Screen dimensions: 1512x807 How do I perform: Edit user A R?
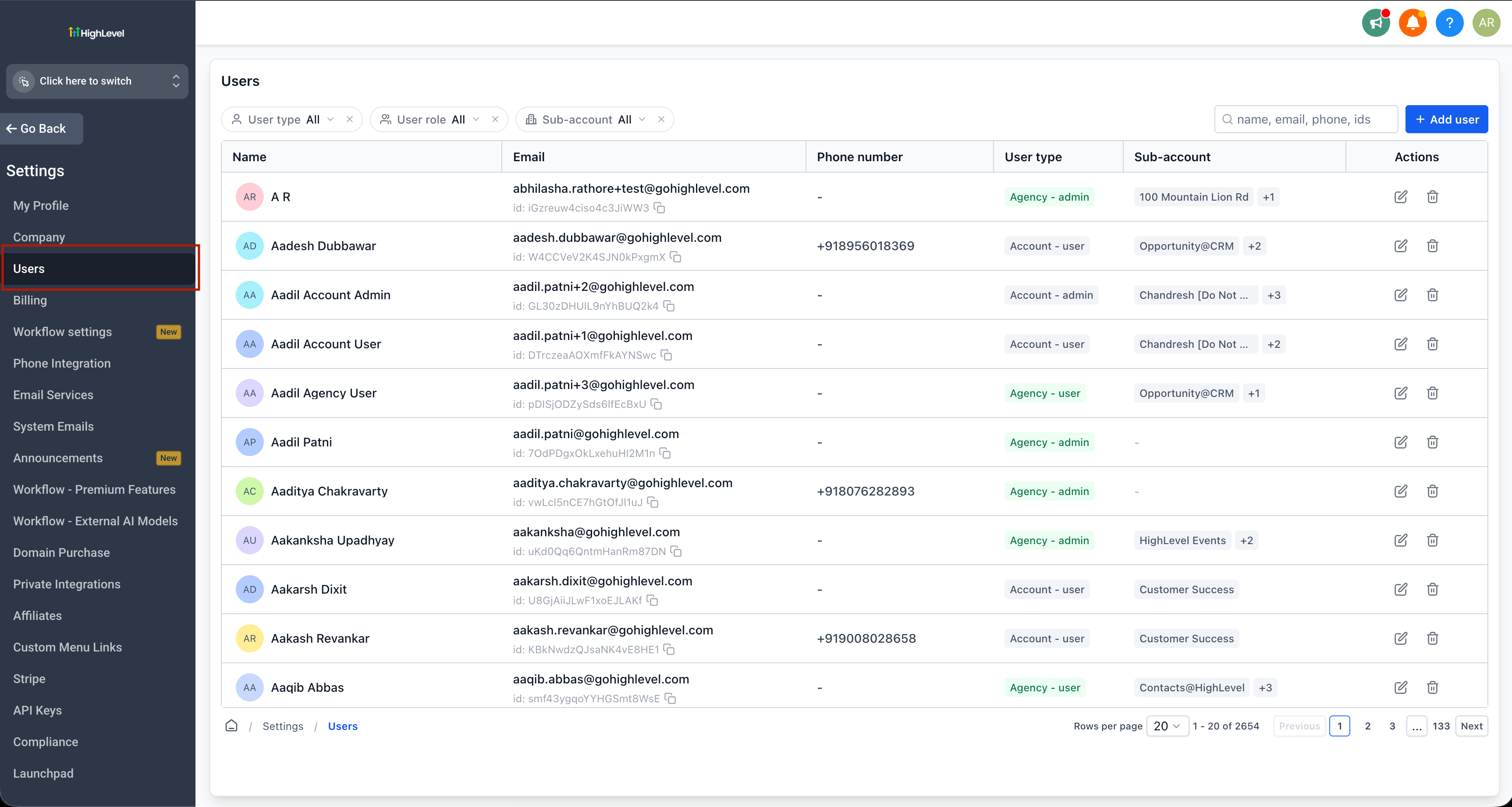tap(1401, 197)
